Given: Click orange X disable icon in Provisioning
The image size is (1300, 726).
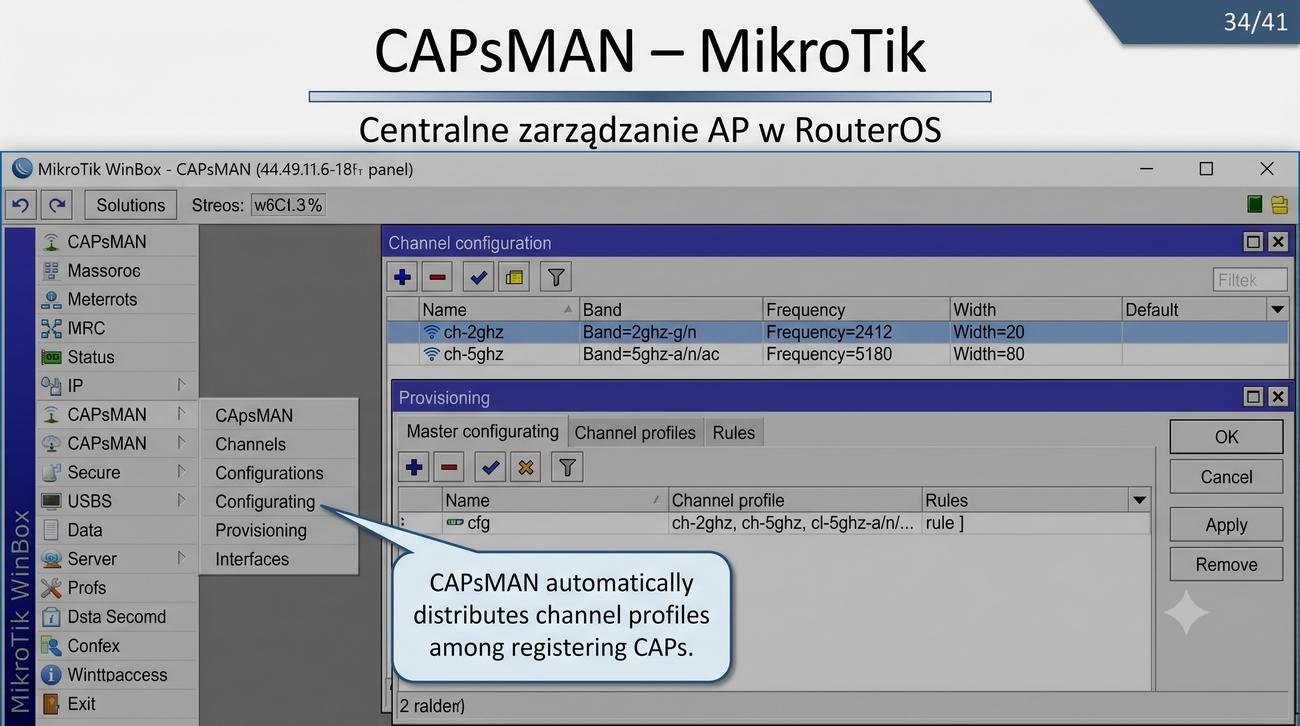Looking at the screenshot, I should click(525, 466).
